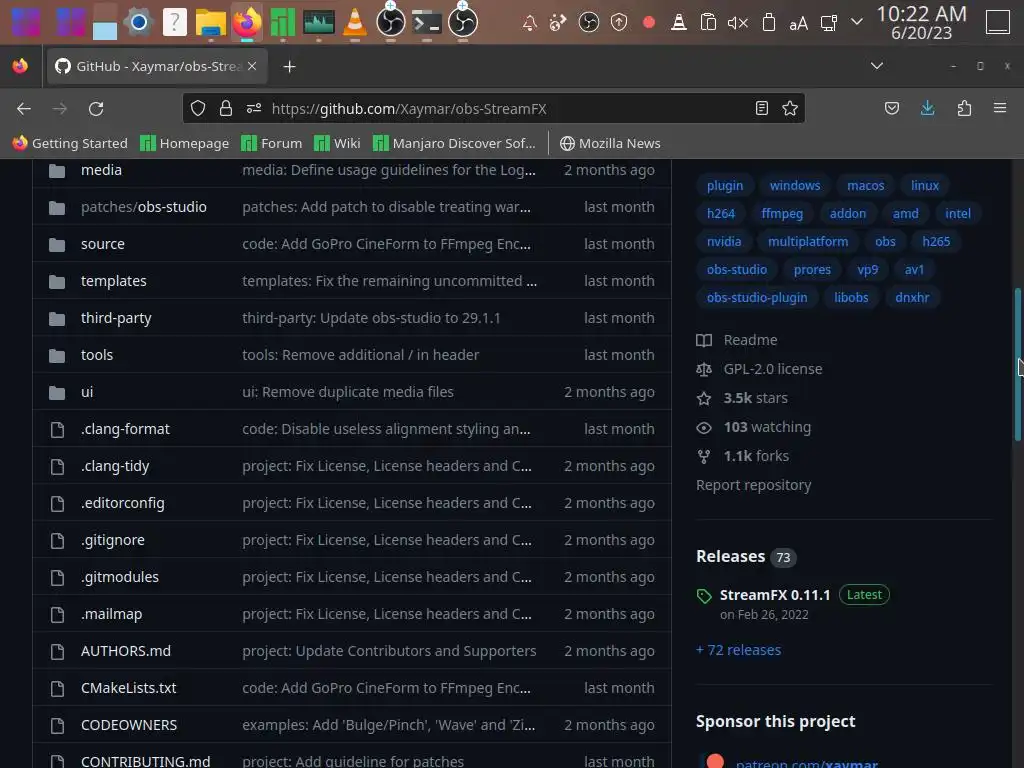Reload the current page
Screen dimensions: 1024x768
[96, 108]
